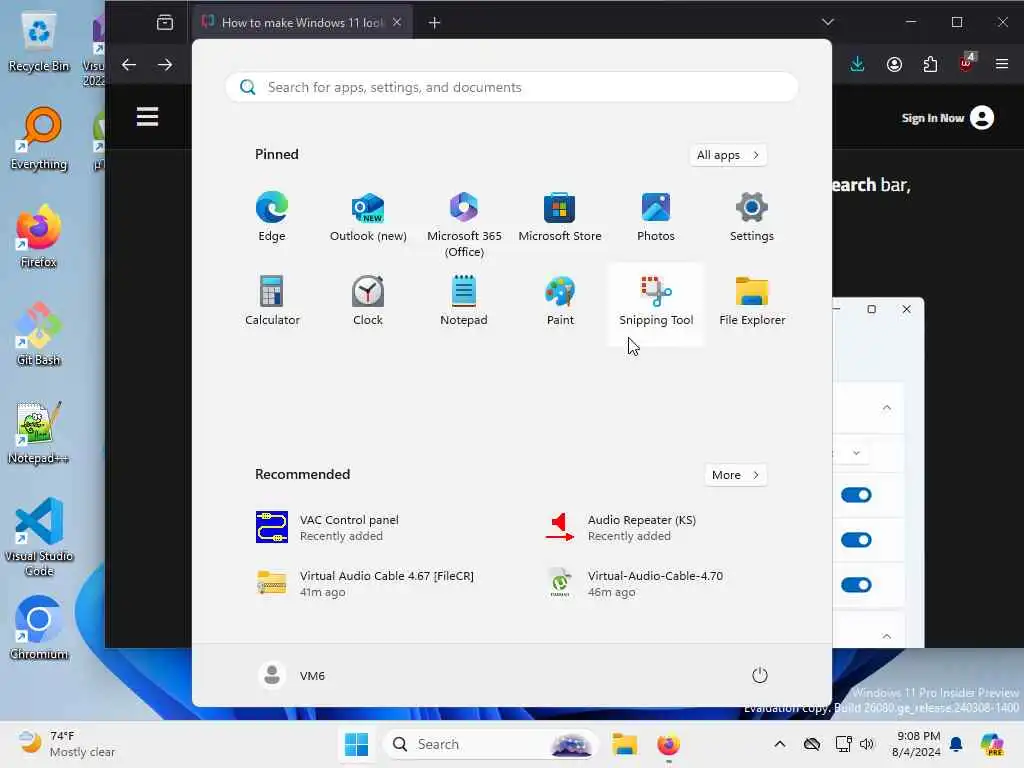Image resolution: width=1024 pixels, height=768 pixels.
Task: Click the taskbar Search box
Action: [x=490, y=744]
